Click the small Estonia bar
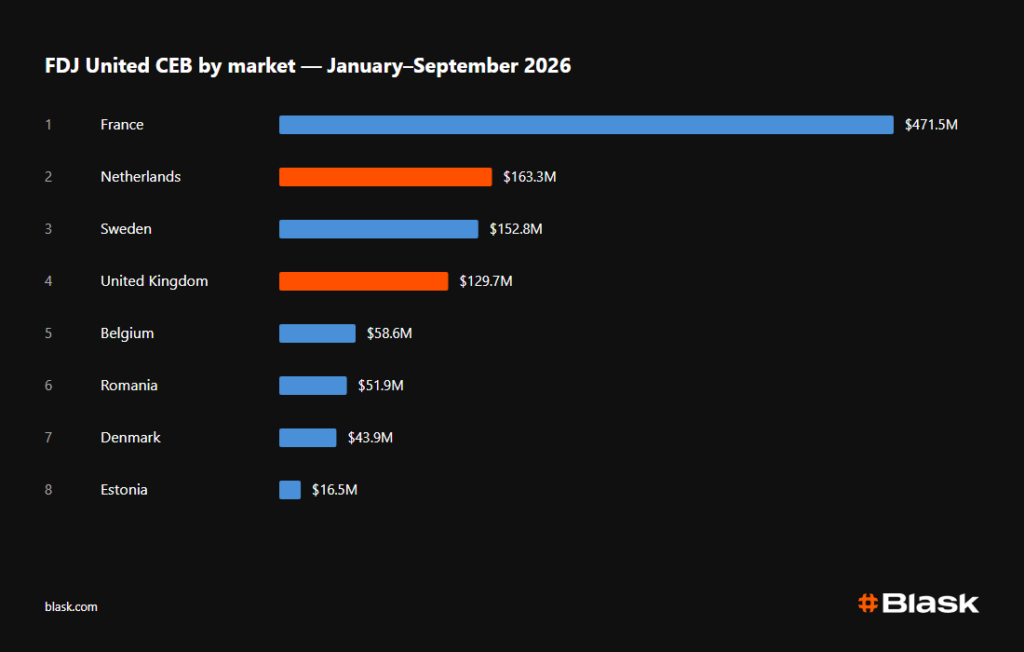Viewport: 1024px width, 652px height. 290,491
